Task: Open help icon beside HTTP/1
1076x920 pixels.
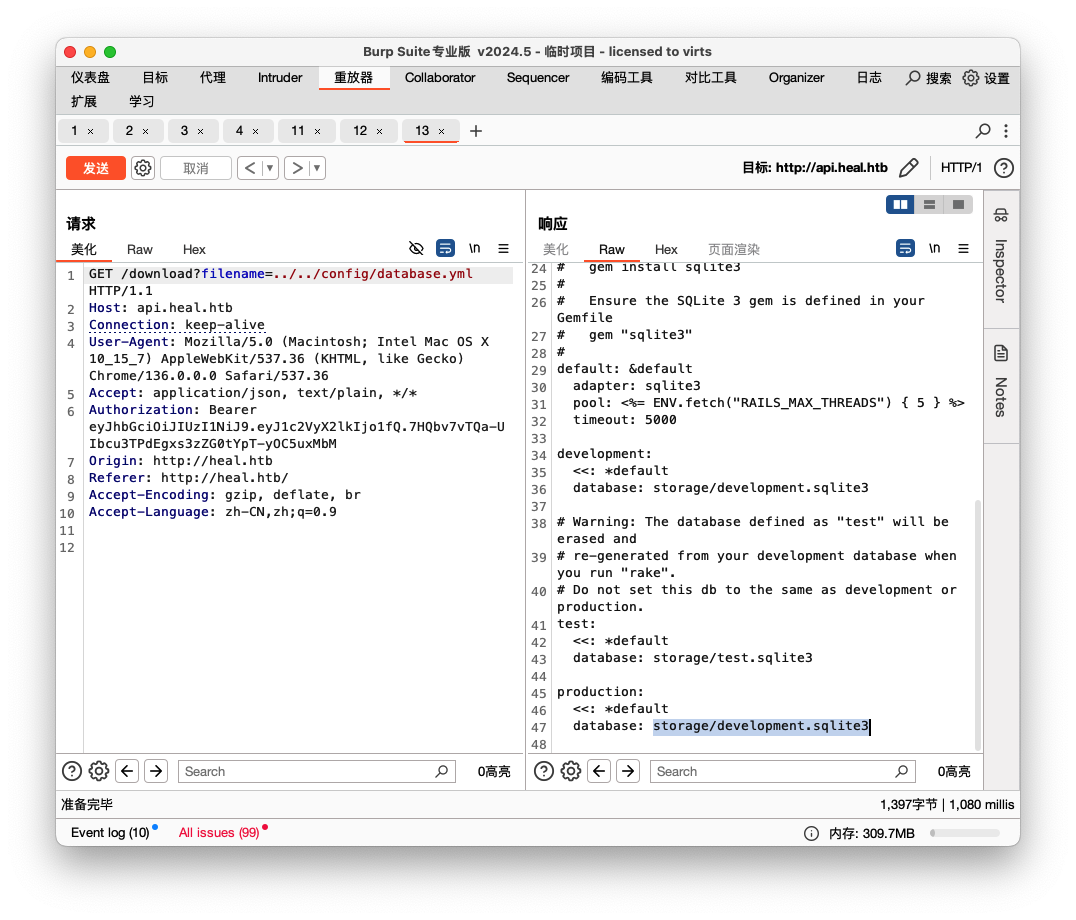Action: 1003,167
